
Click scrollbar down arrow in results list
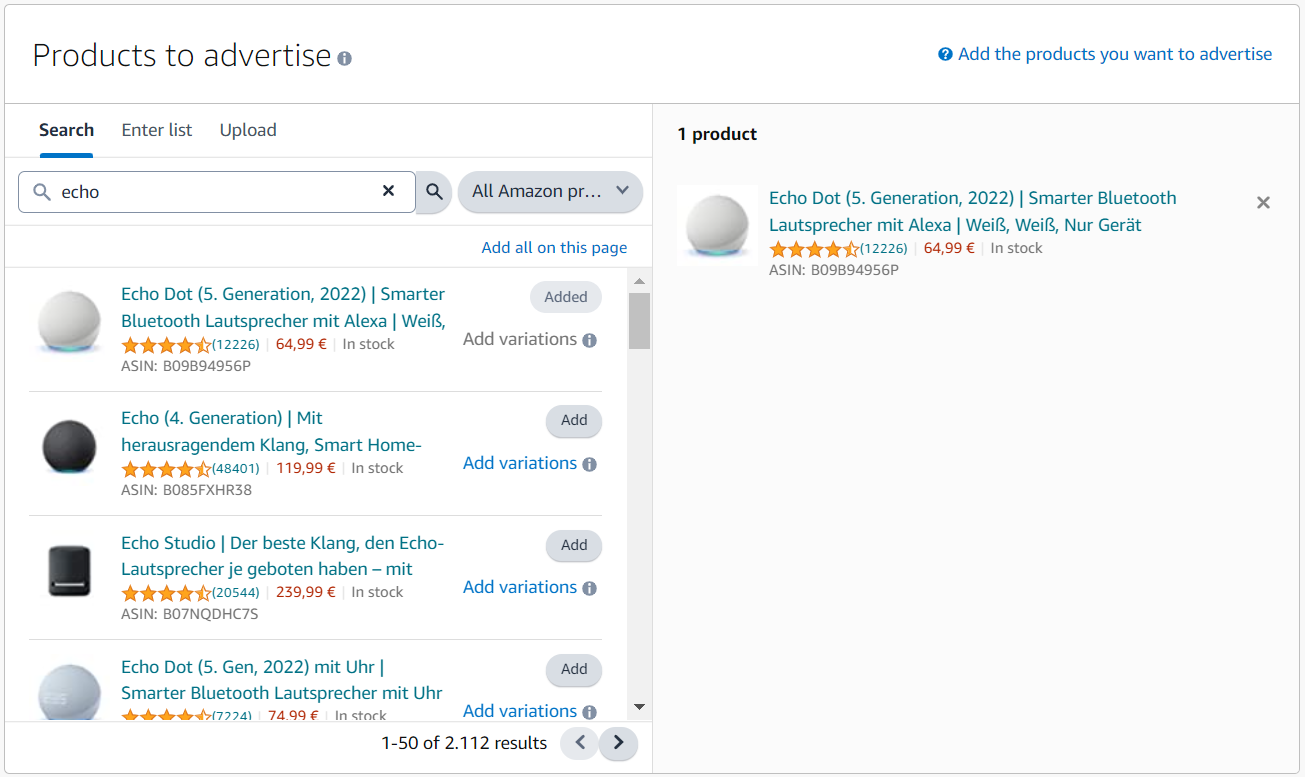(x=639, y=707)
